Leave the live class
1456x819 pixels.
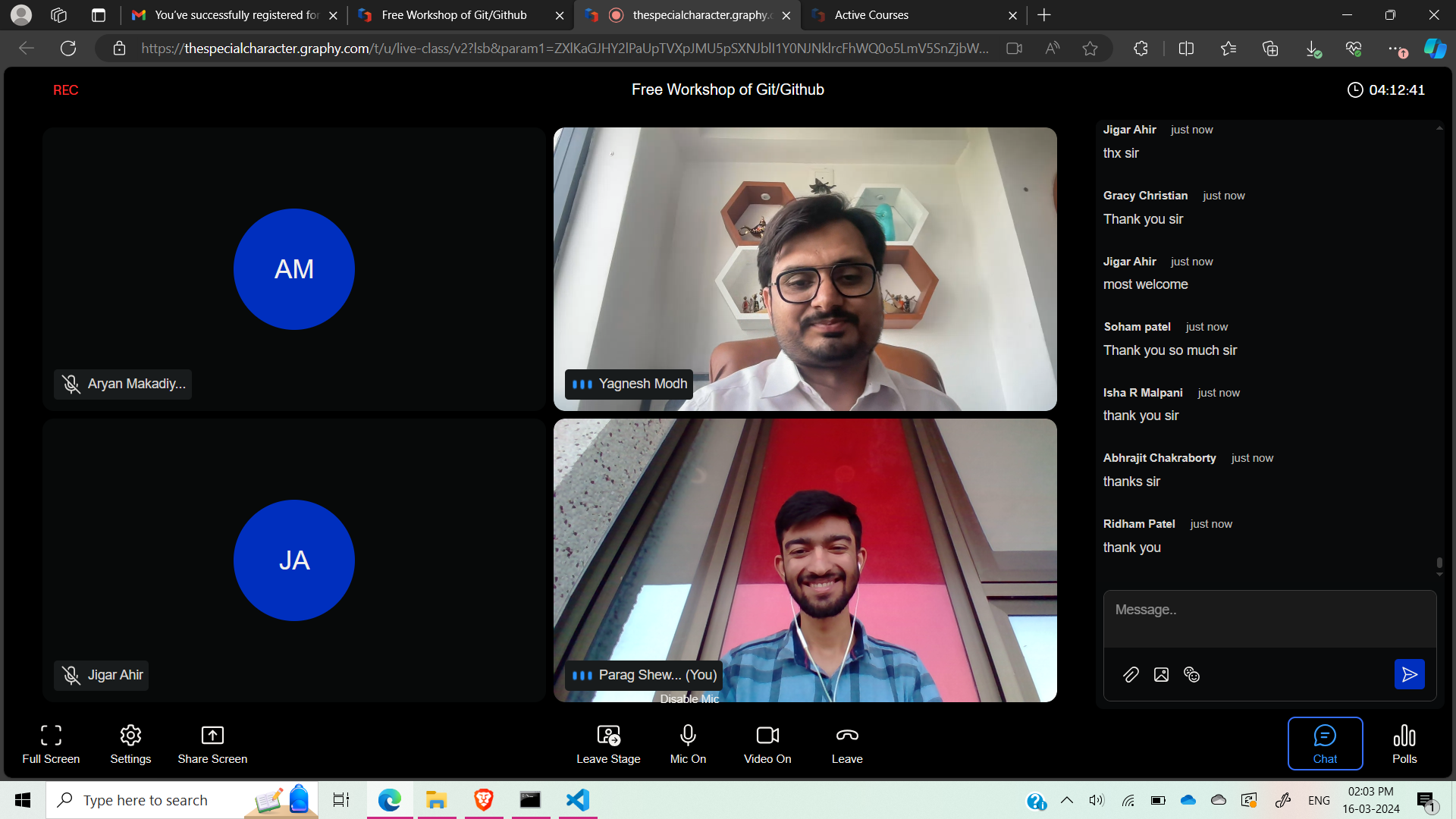coord(847,744)
